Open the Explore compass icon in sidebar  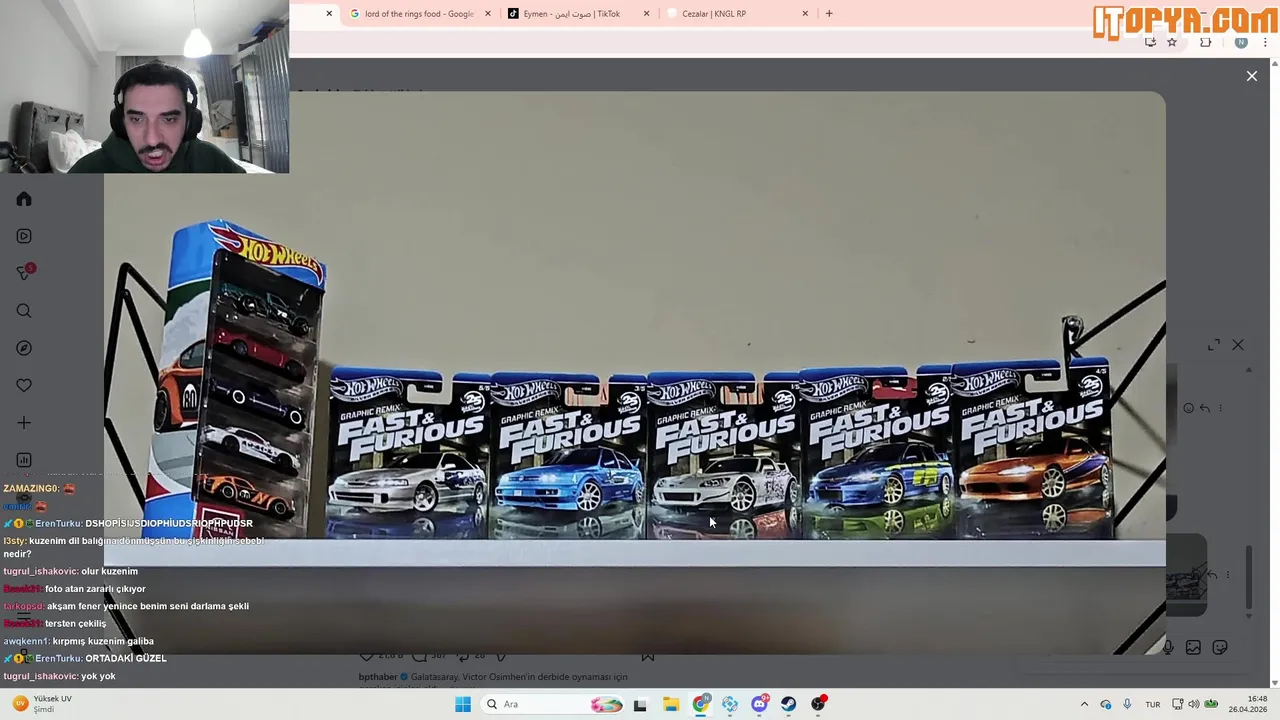[x=24, y=348]
